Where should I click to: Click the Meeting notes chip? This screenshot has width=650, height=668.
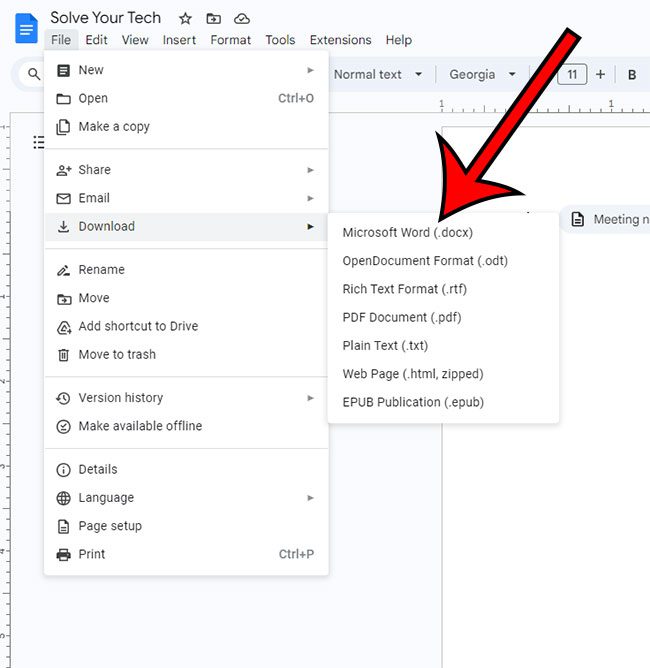pyautogui.click(x=610, y=220)
